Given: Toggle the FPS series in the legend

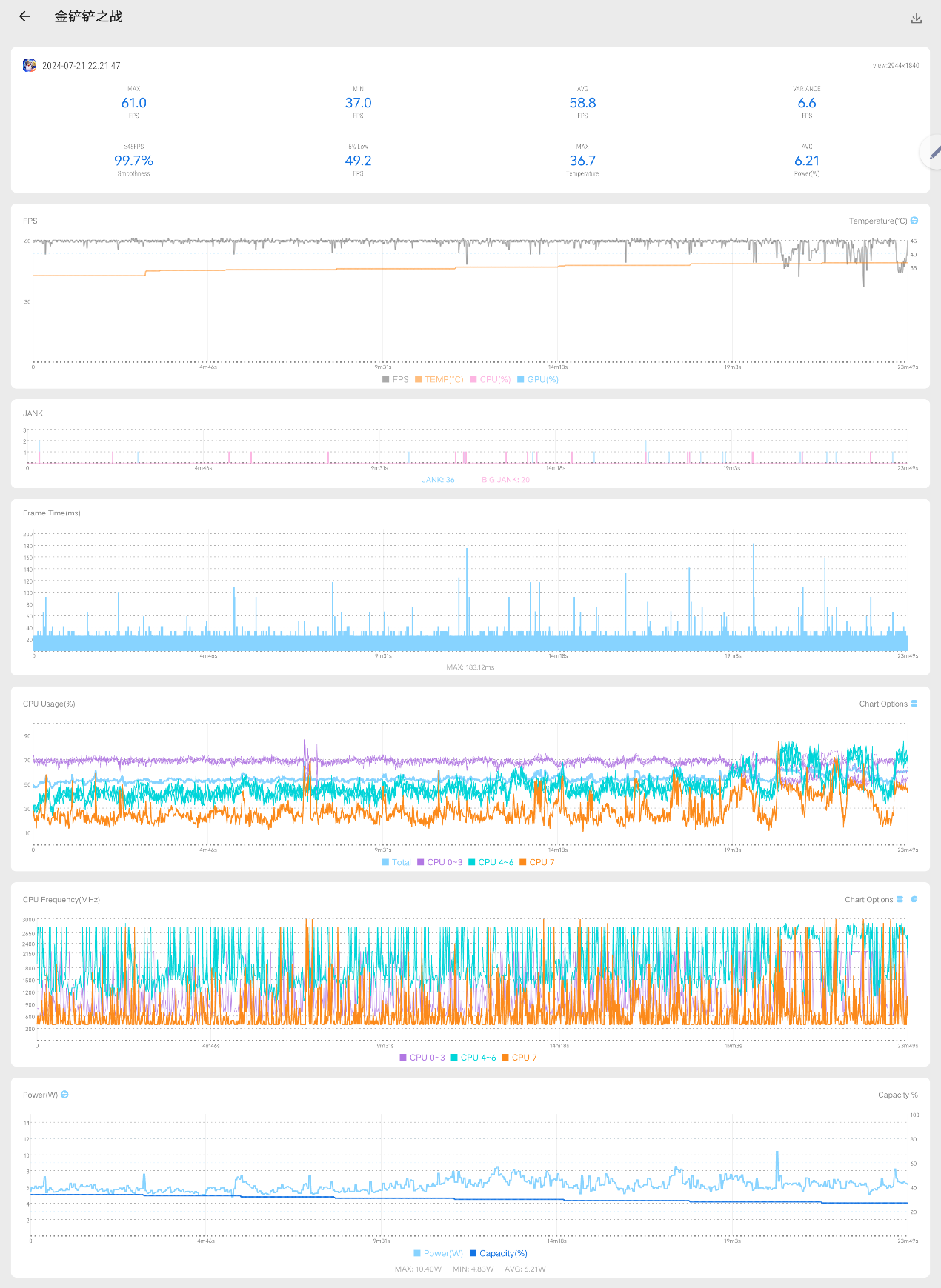Looking at the screenshot, I should 396,379.
